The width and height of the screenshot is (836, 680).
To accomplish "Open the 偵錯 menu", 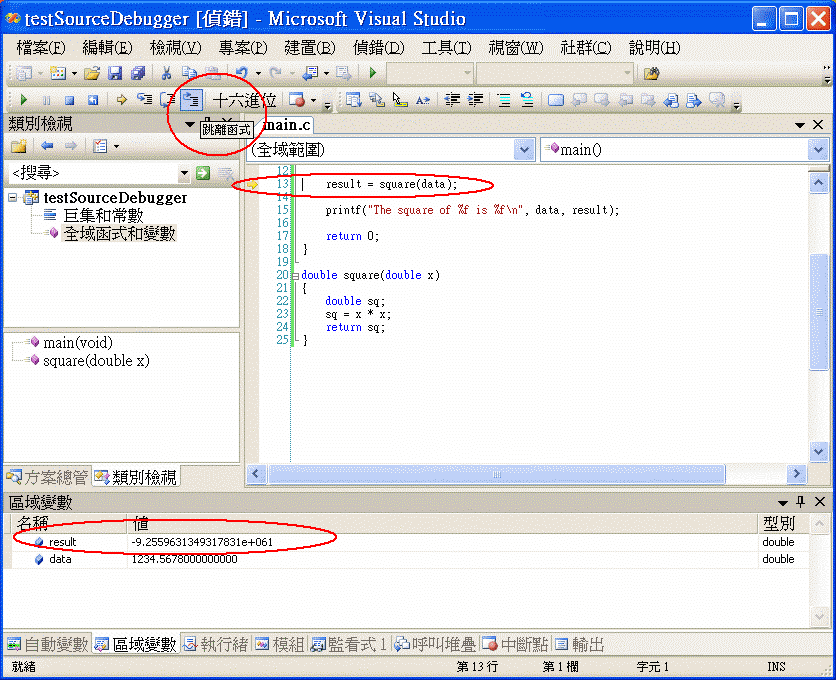I will tap(379, 48).
